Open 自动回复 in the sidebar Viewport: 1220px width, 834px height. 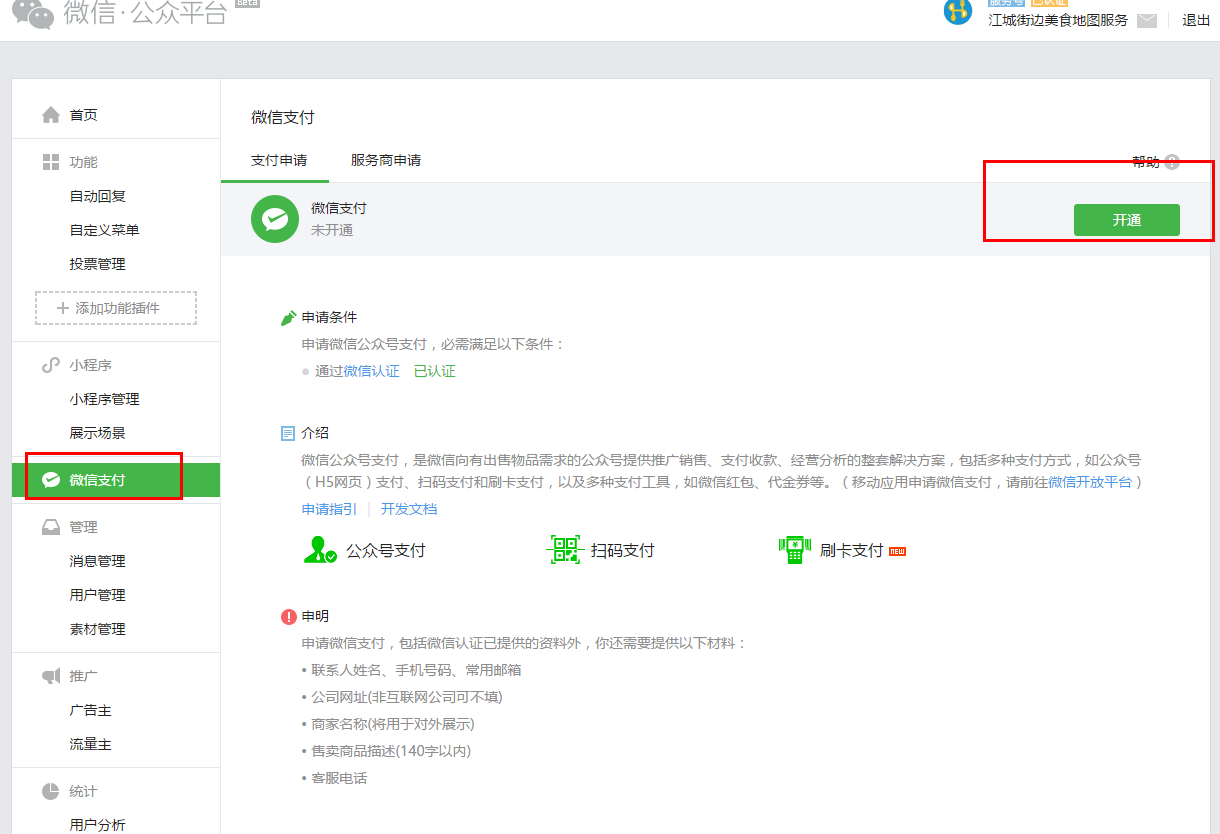(97, 196)
